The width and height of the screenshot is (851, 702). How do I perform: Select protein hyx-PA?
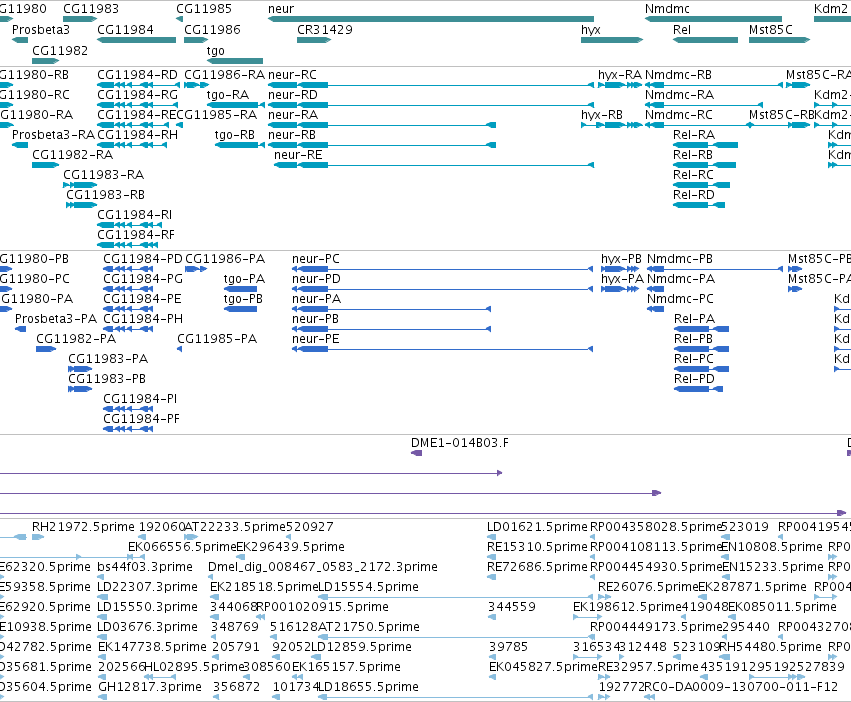[622, 279]
